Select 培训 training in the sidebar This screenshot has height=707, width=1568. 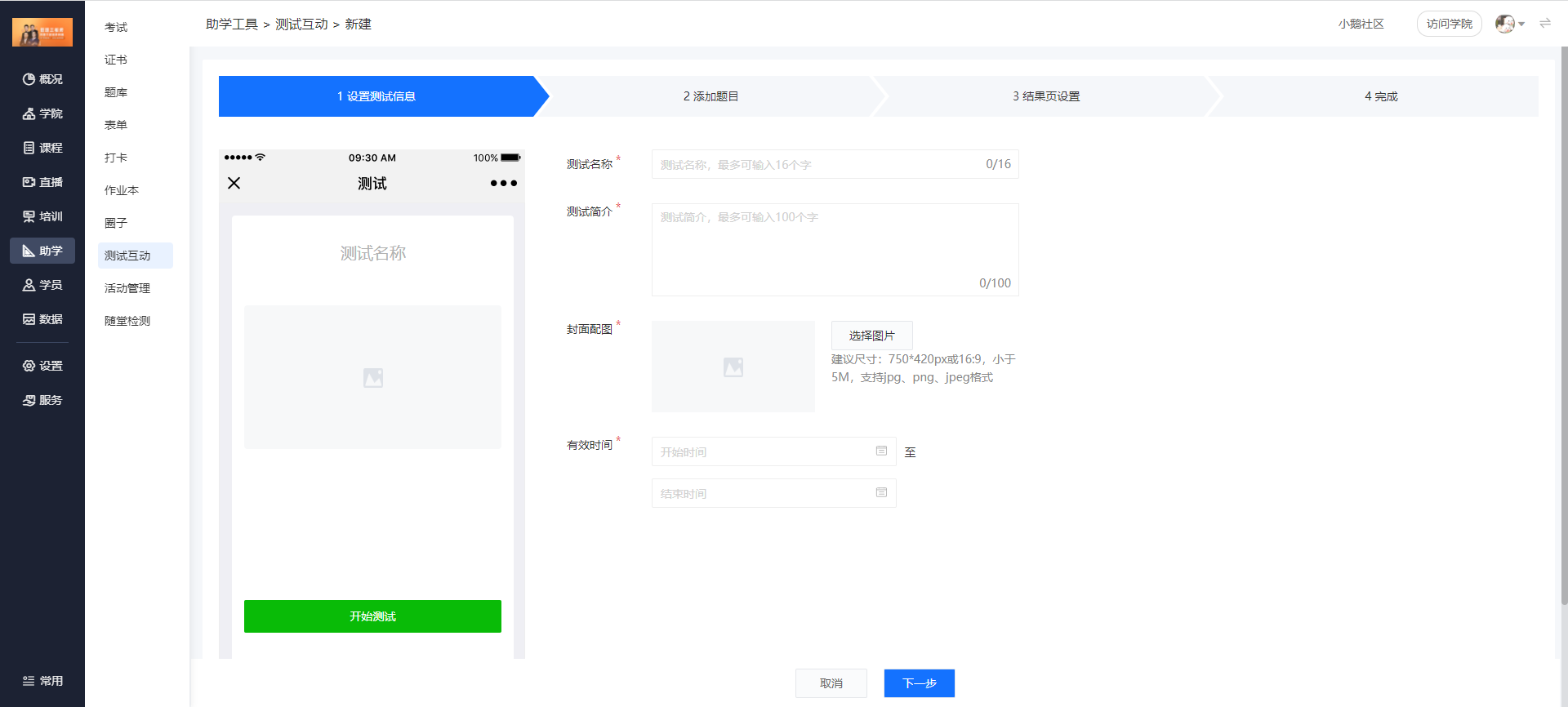click(42, 216)
